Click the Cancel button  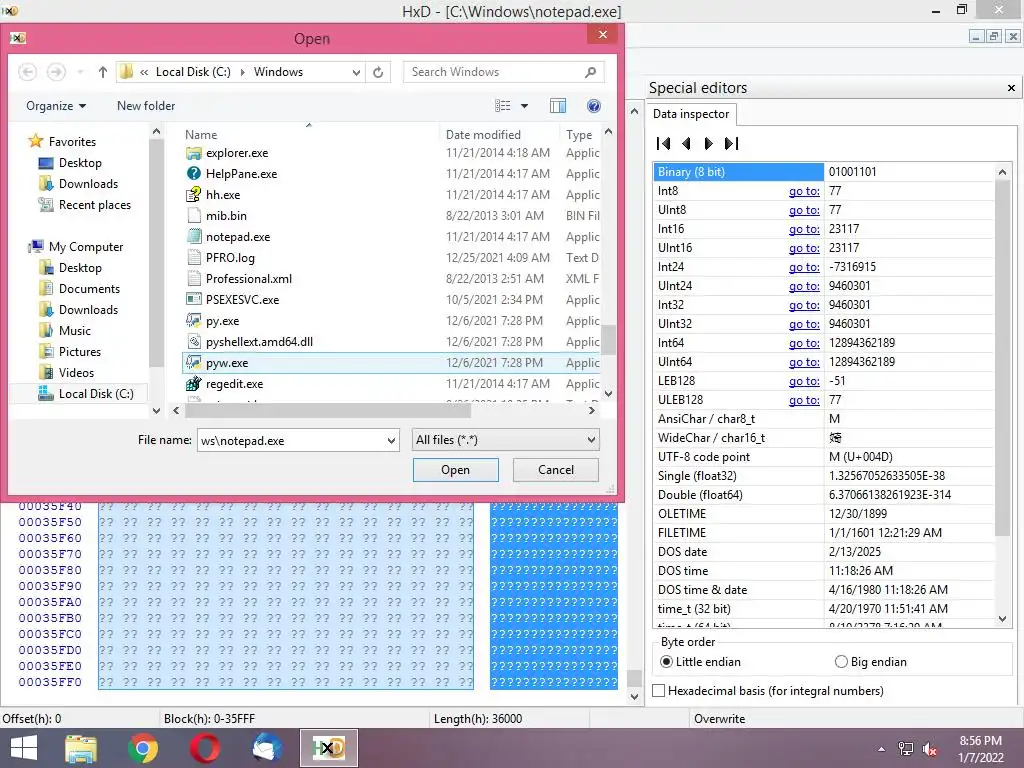(556, 470)
